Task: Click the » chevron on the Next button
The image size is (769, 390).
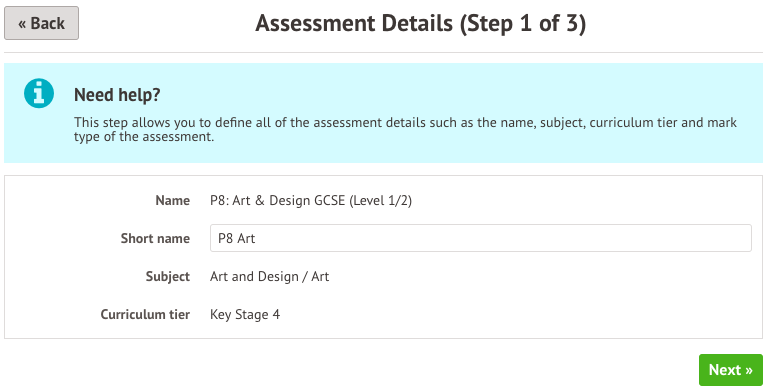Action: point(749,370)
